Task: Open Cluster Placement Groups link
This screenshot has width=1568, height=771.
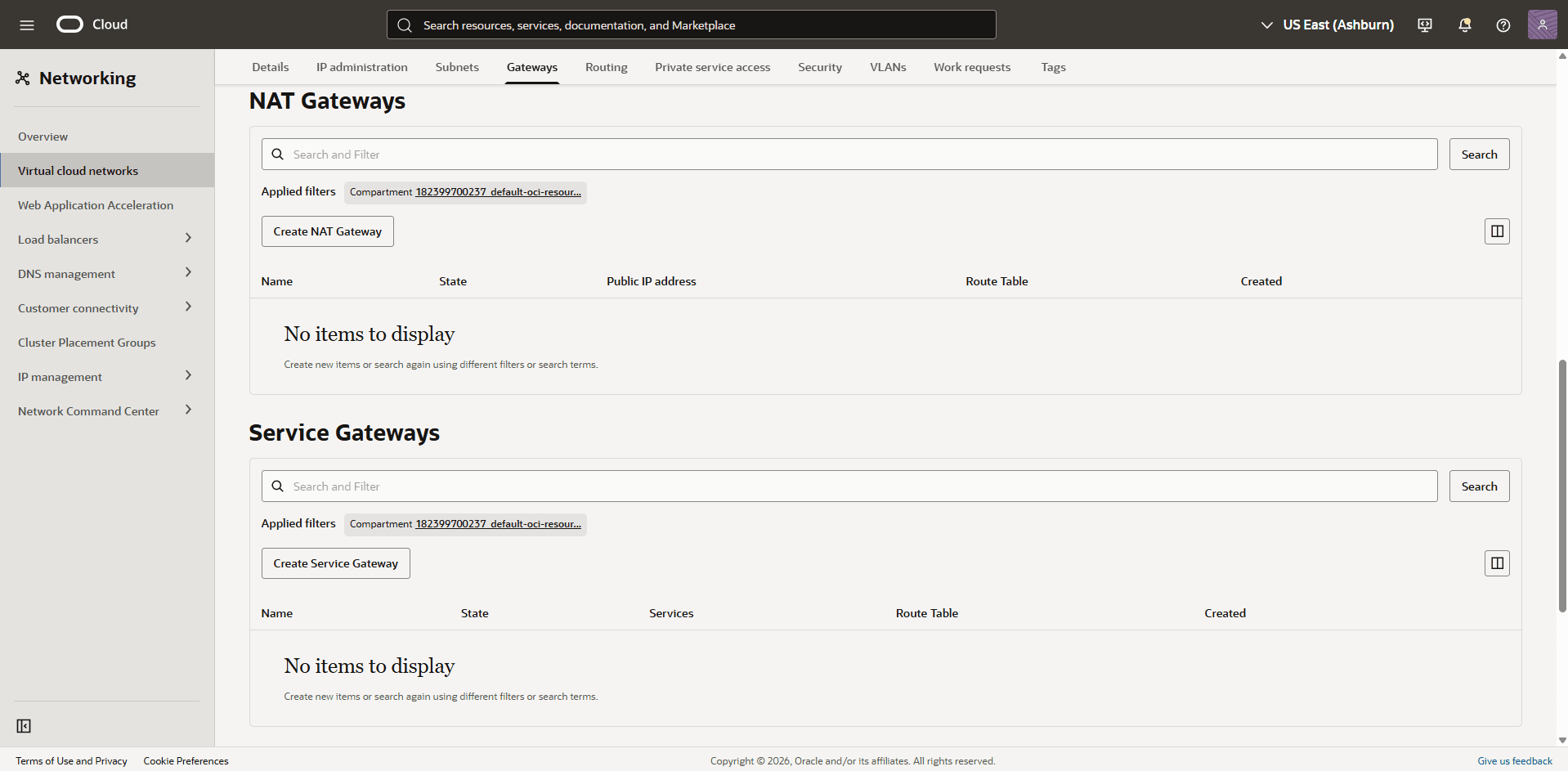Action: [x=107, y=342]
